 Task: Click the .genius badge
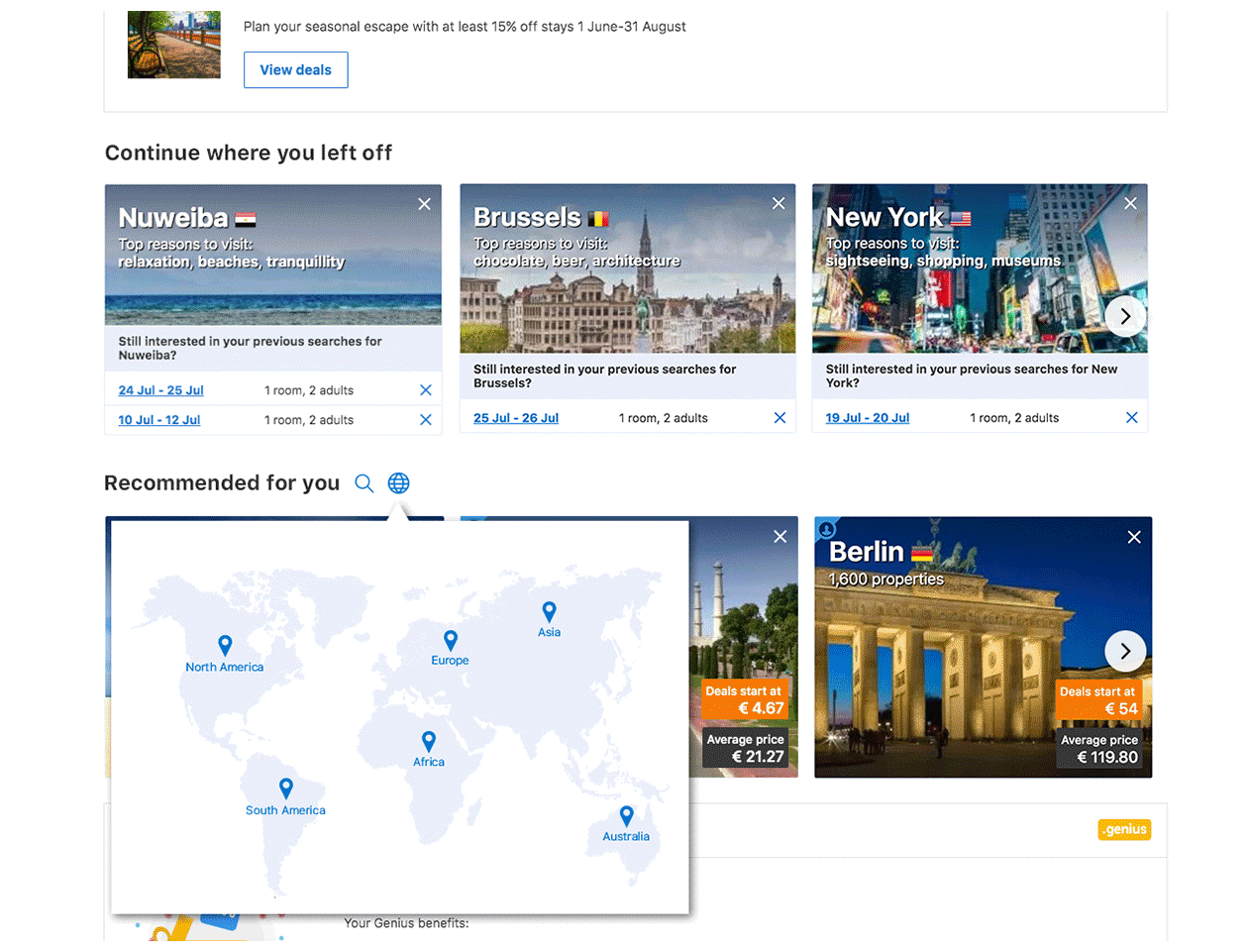point(1124,830)
